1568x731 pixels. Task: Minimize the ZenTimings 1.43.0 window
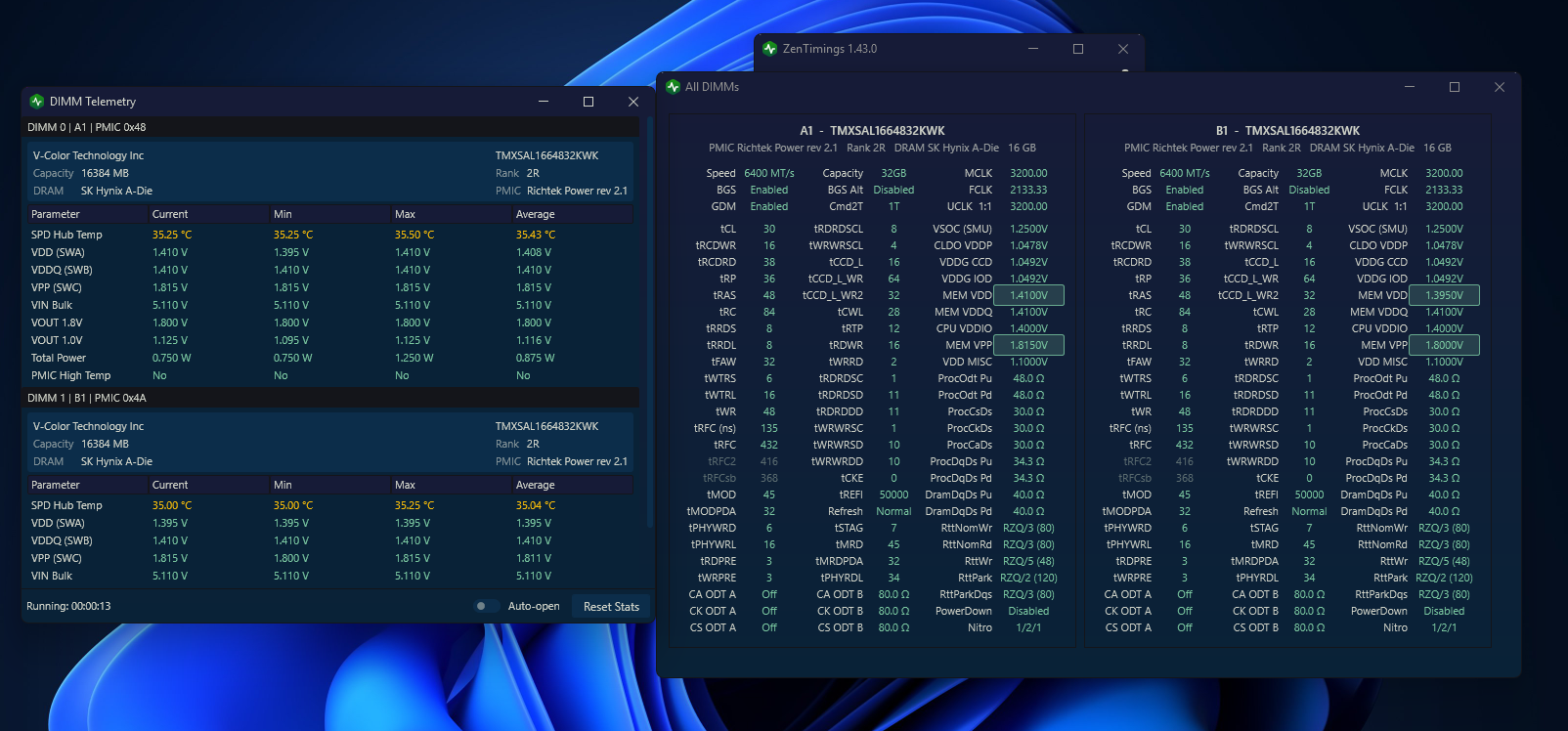tap(1033, 49)
